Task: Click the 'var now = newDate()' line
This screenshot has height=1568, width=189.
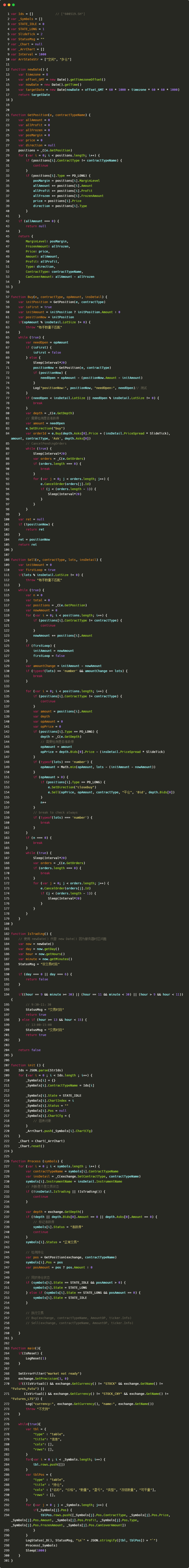Action: coord(36,944)
